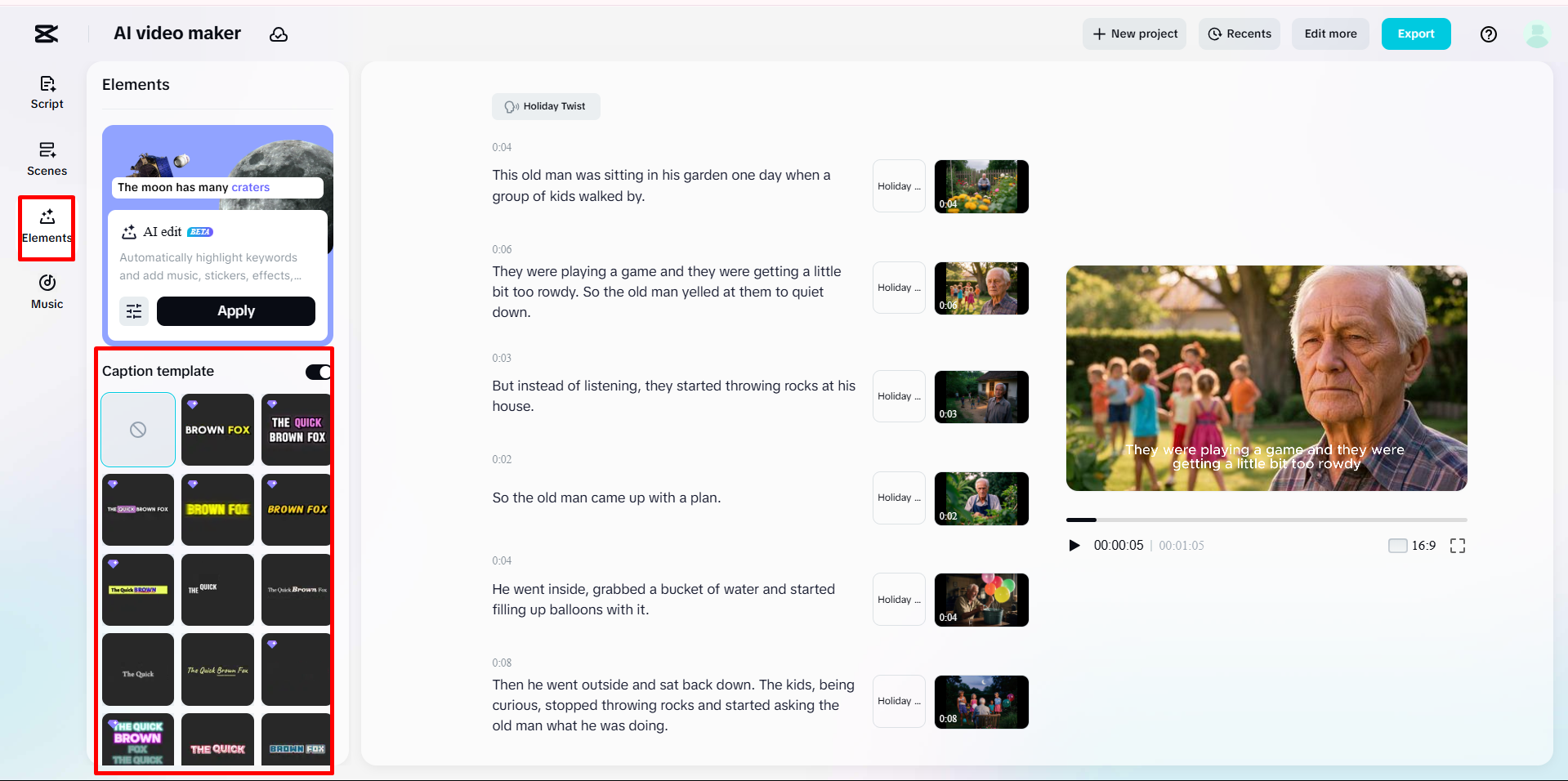1568x781 pixels.
Task: Select the no-caption template option
Action: (137, 430)
